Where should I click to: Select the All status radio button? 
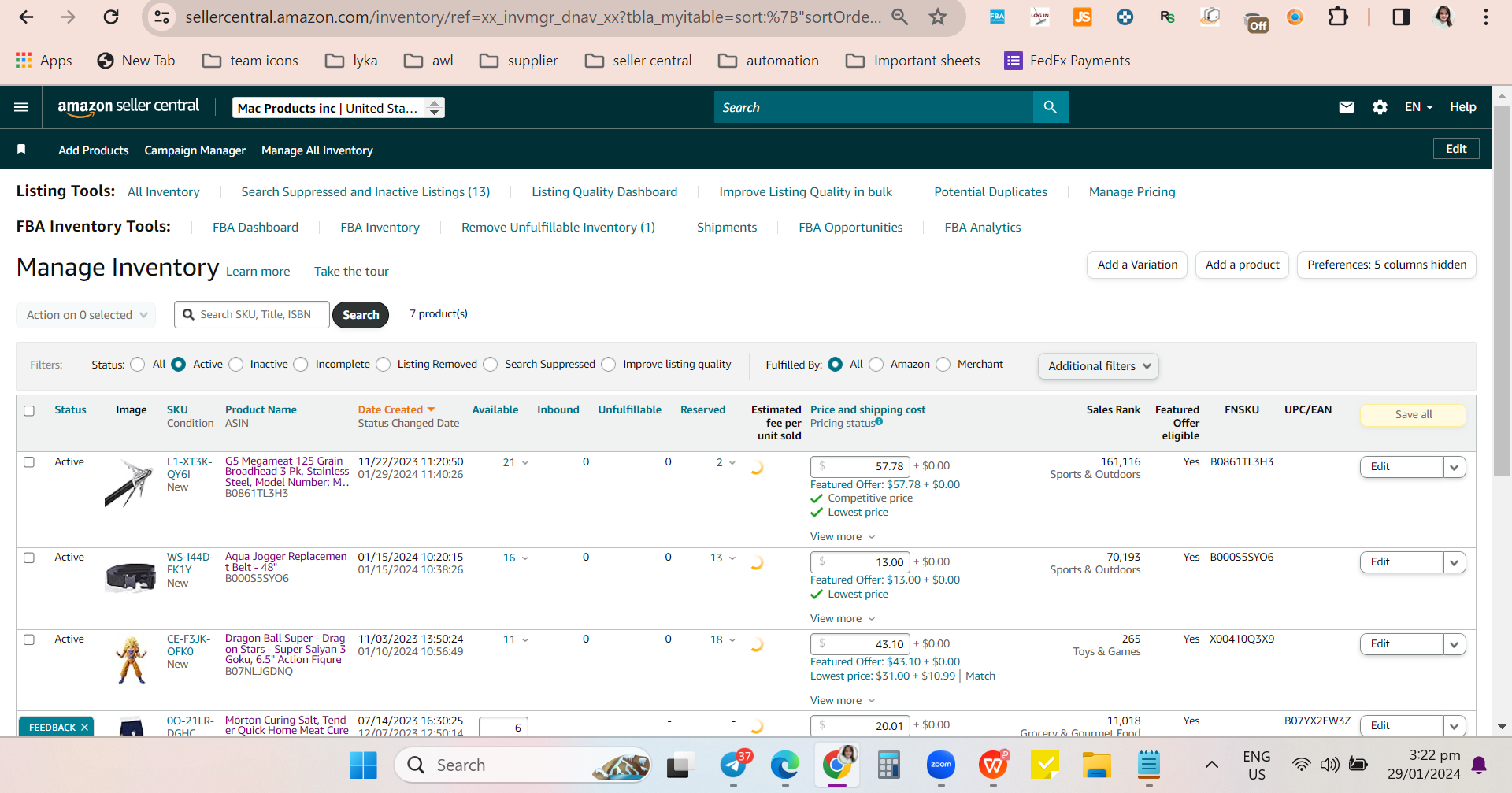[x=138, y=365]
